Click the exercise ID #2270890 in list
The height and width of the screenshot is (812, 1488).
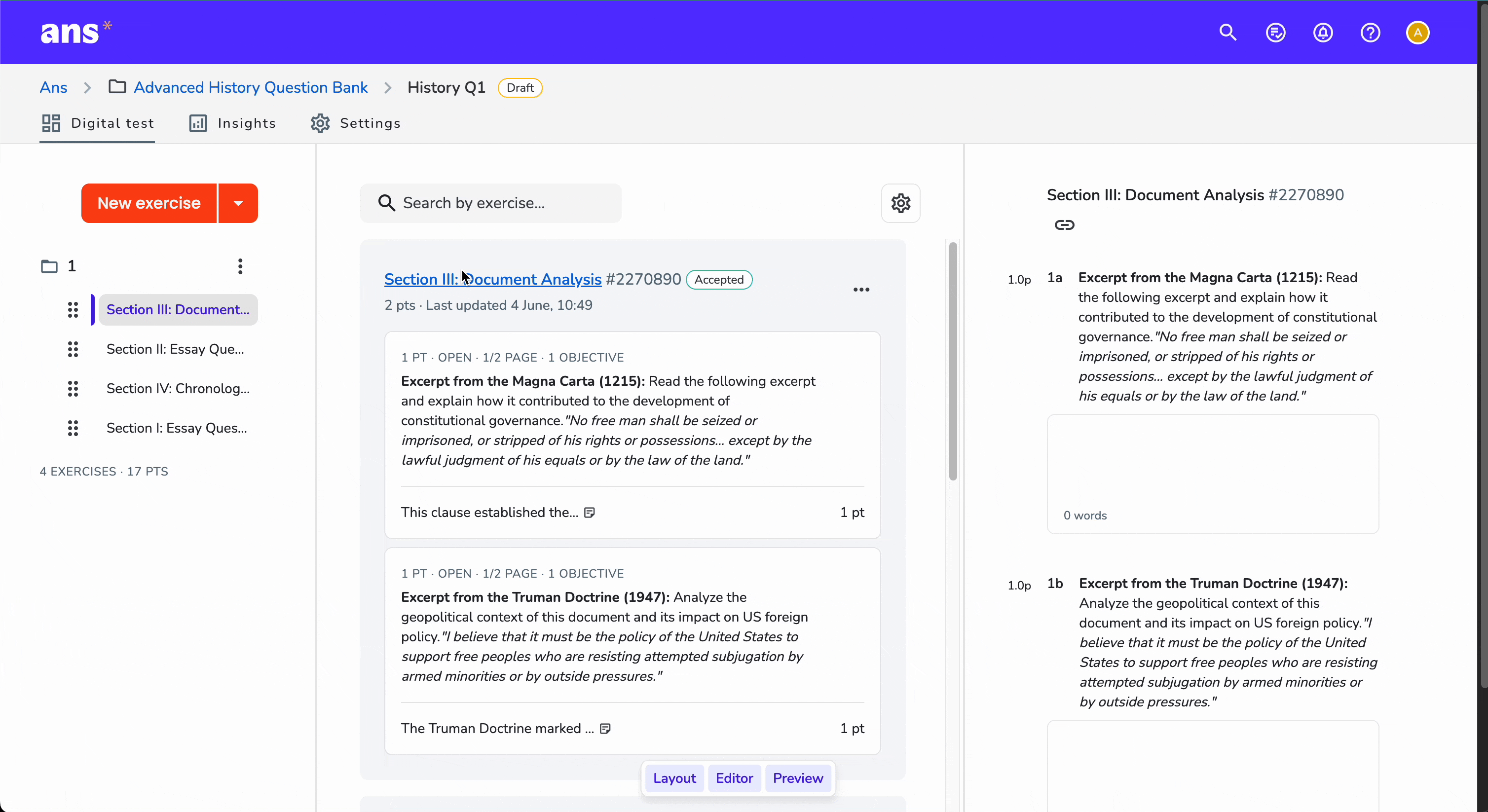point(643,280)
